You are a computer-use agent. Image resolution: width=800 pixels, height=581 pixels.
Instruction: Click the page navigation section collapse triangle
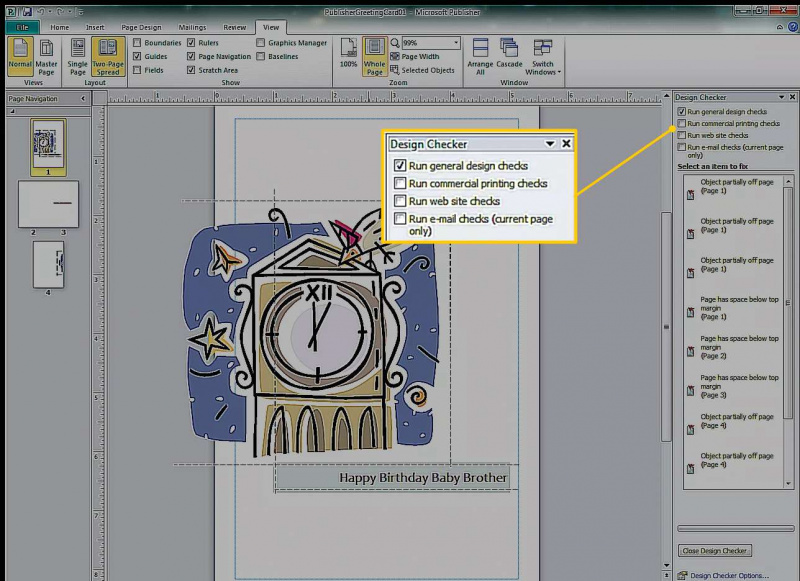tap(12, 111)
